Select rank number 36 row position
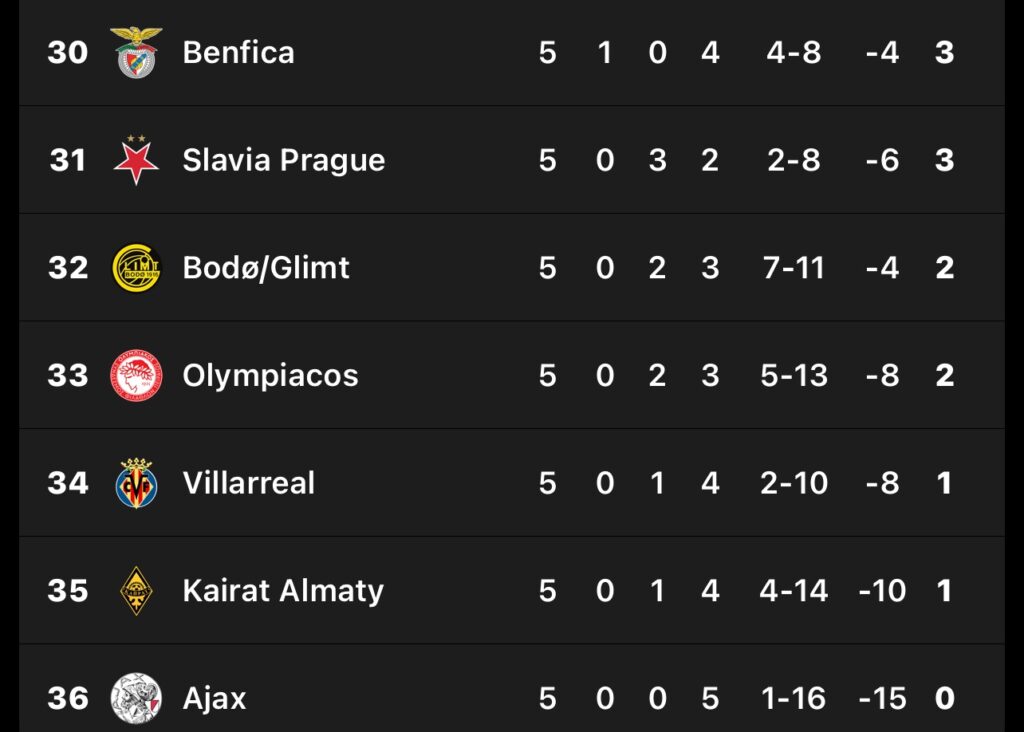 click(x=68, y=698)
